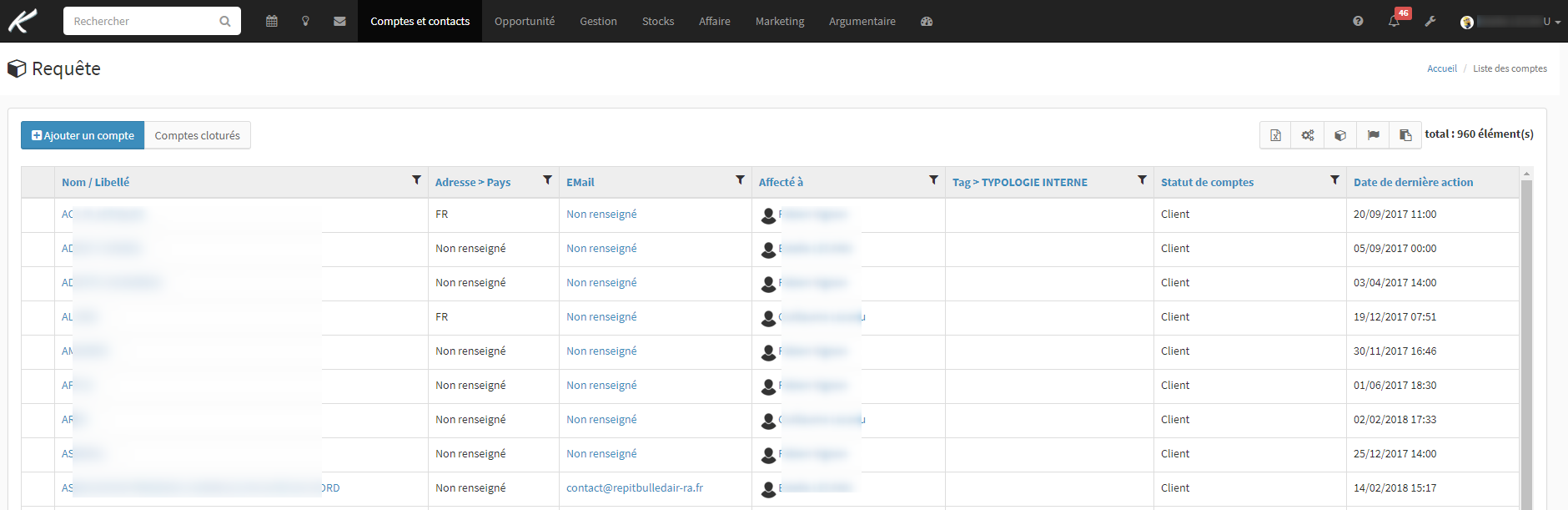Viewport: 1568px width, 510px height.
Task: Open the Affaire menu
Action: 715,22
